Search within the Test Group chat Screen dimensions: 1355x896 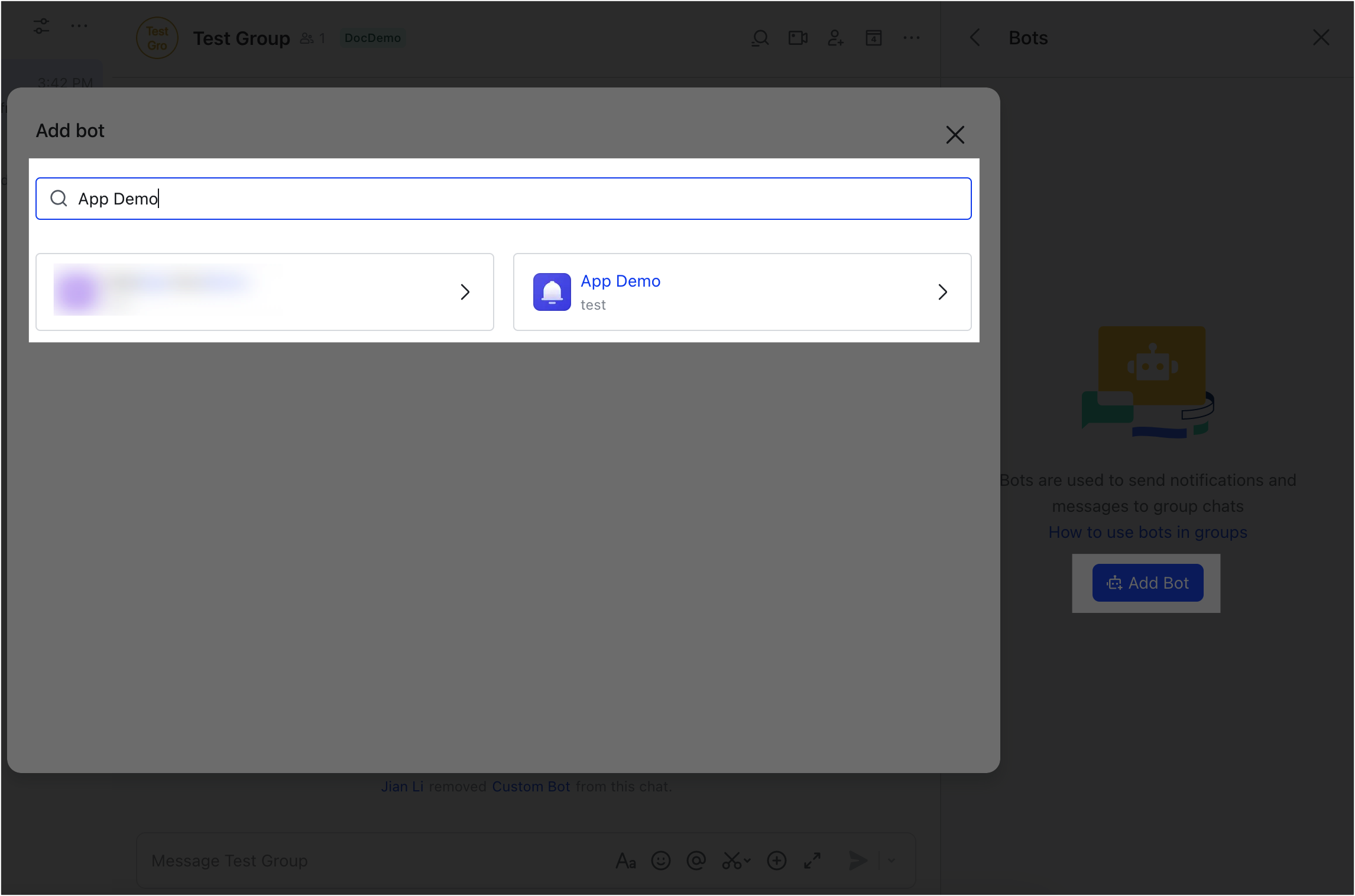click(x=760, y=38)
